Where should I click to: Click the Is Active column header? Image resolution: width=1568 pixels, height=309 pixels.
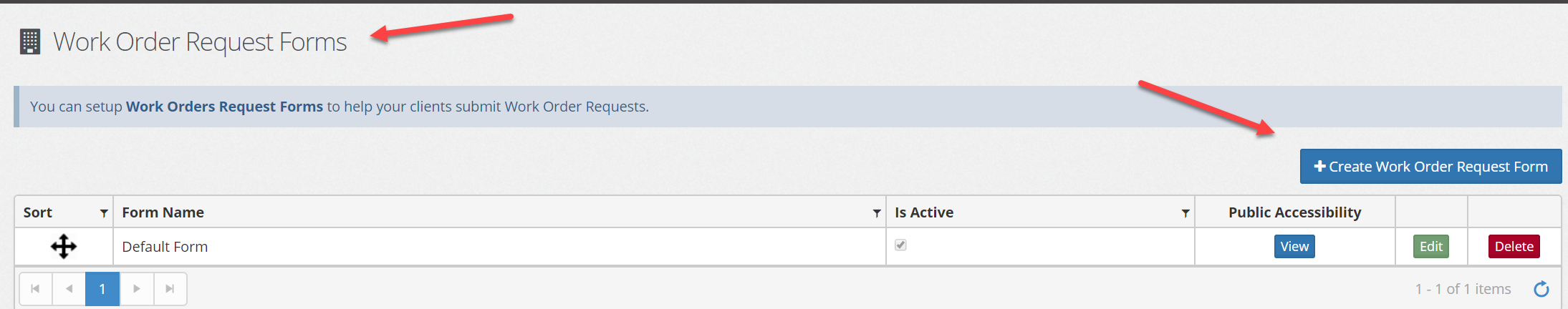click(924, 212)
